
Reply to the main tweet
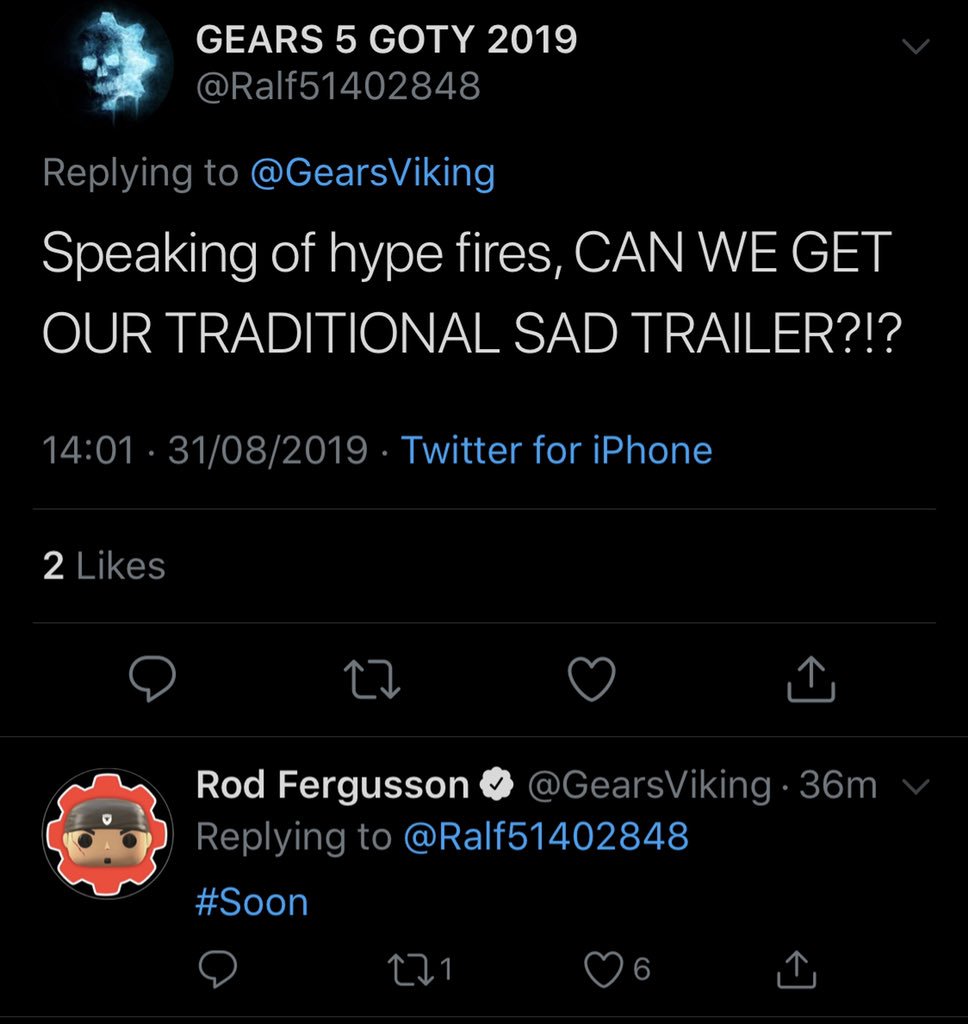coord(152,680)
